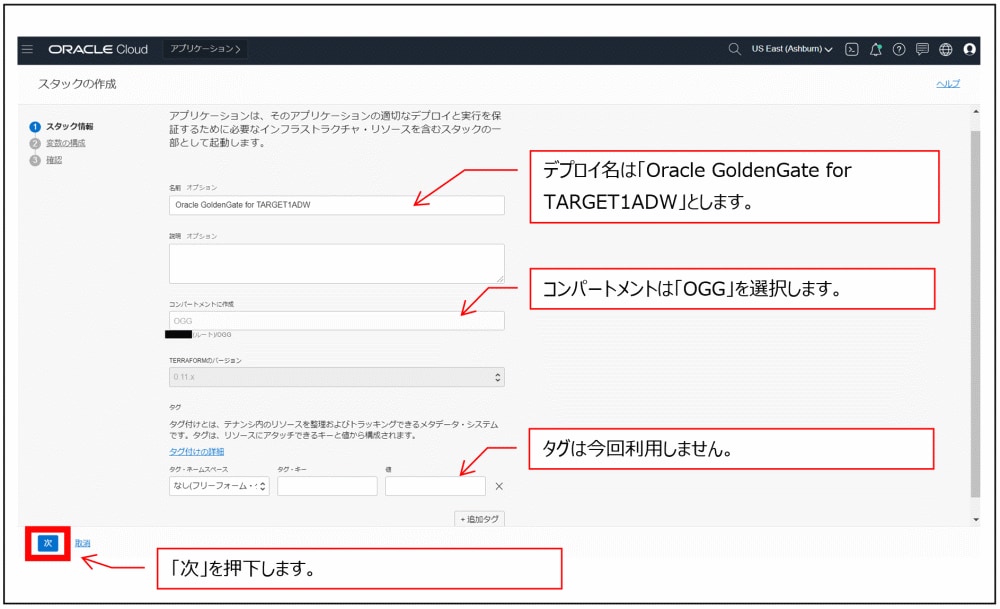
Task: Click the OGG compartment field
Action: coord(337,321)
